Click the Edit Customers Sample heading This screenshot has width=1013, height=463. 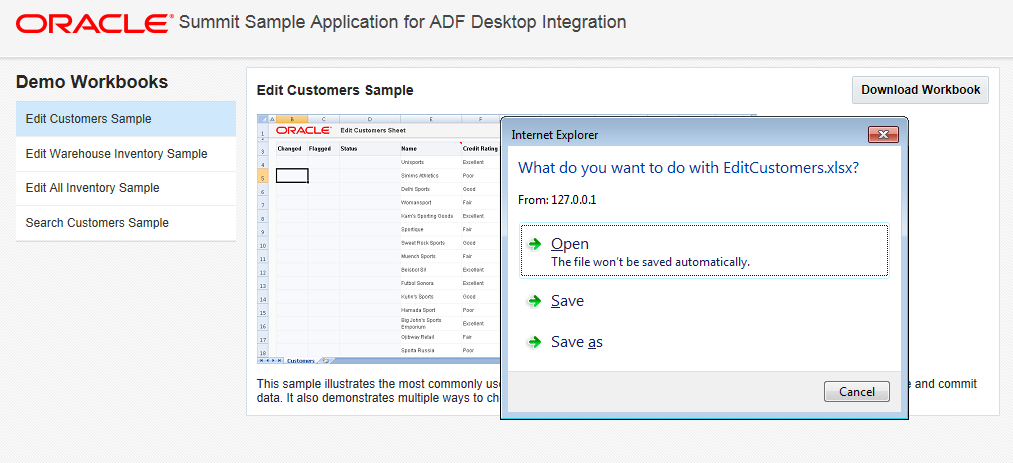[335, 90]
